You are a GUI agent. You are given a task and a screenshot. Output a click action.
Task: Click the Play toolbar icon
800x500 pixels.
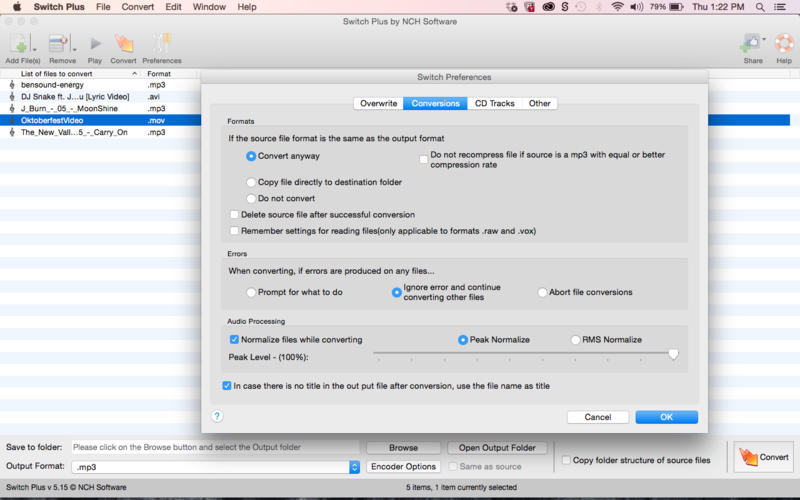[x=95, y=44]
